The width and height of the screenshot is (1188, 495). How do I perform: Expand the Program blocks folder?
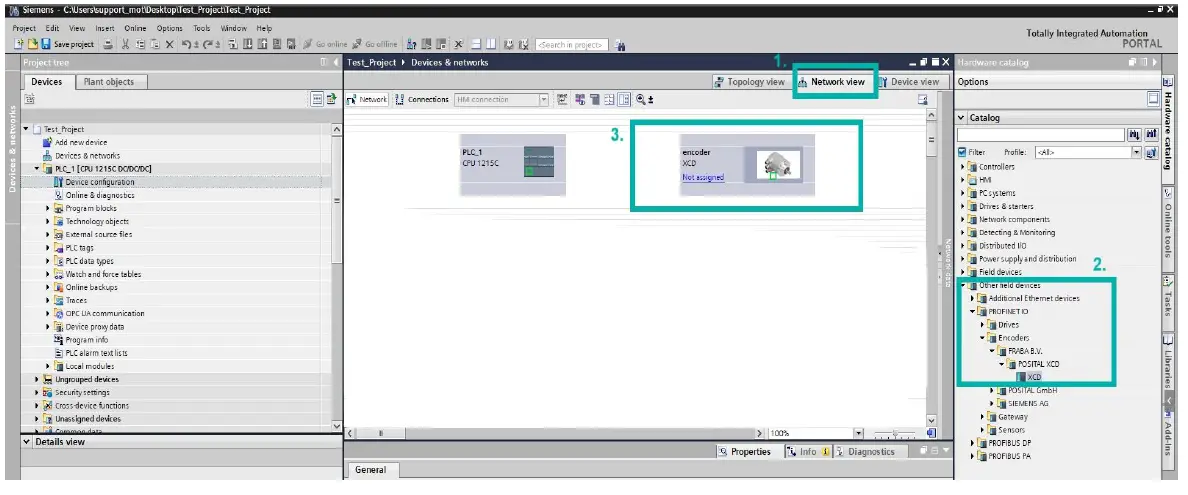tap(48, 208)
